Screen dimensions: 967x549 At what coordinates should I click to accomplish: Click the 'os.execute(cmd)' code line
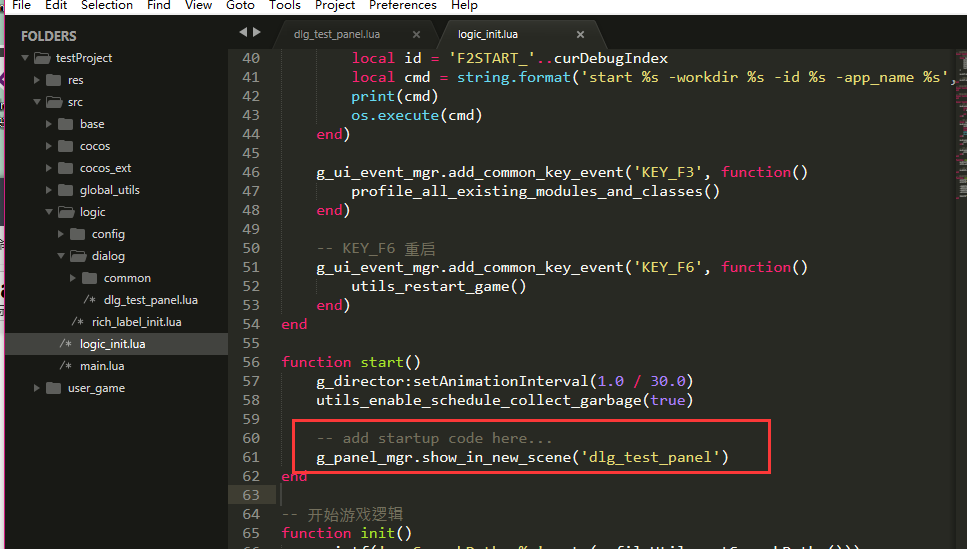pos(416,115)
